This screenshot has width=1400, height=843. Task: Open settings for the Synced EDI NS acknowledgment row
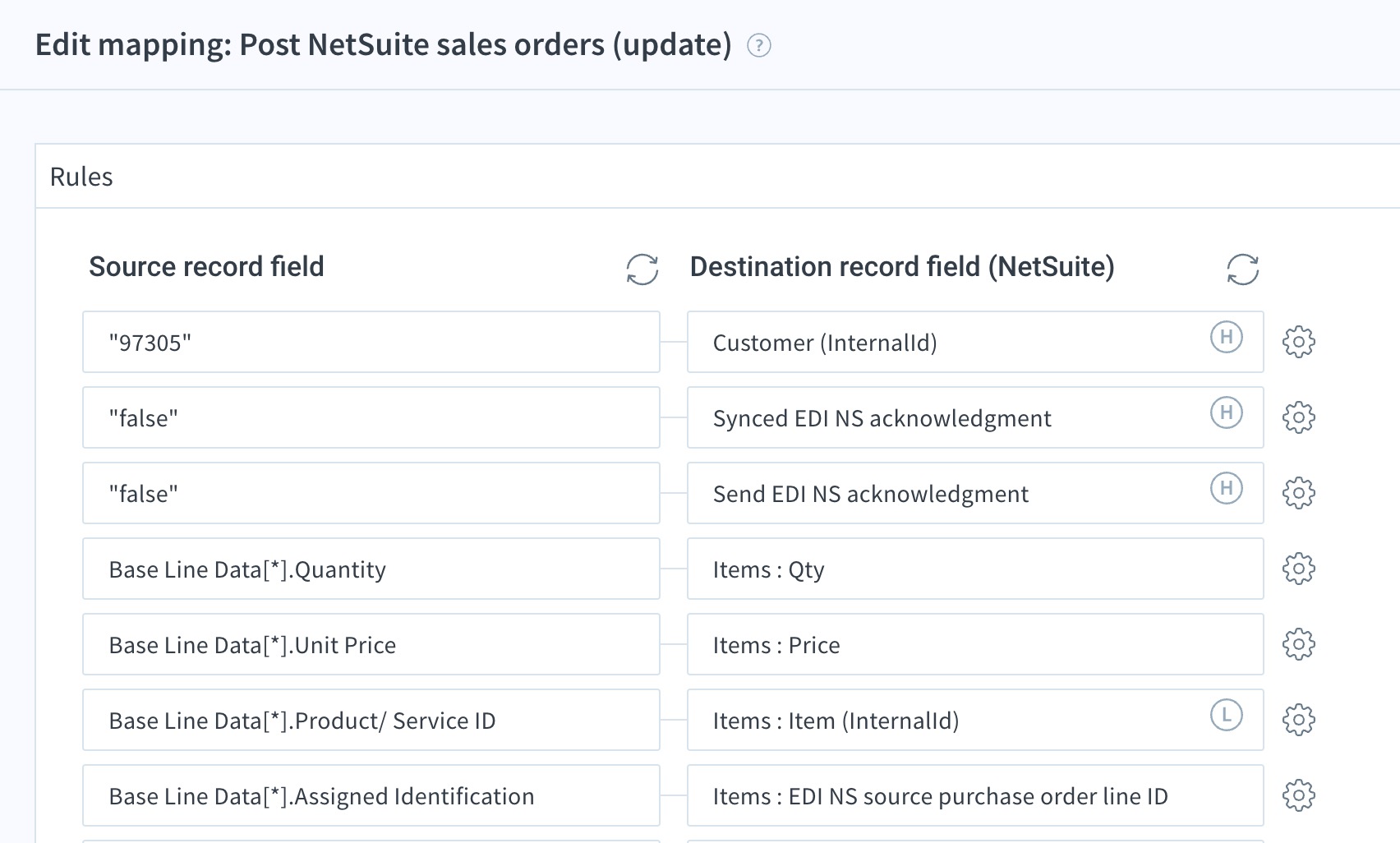click(1299, 417)
